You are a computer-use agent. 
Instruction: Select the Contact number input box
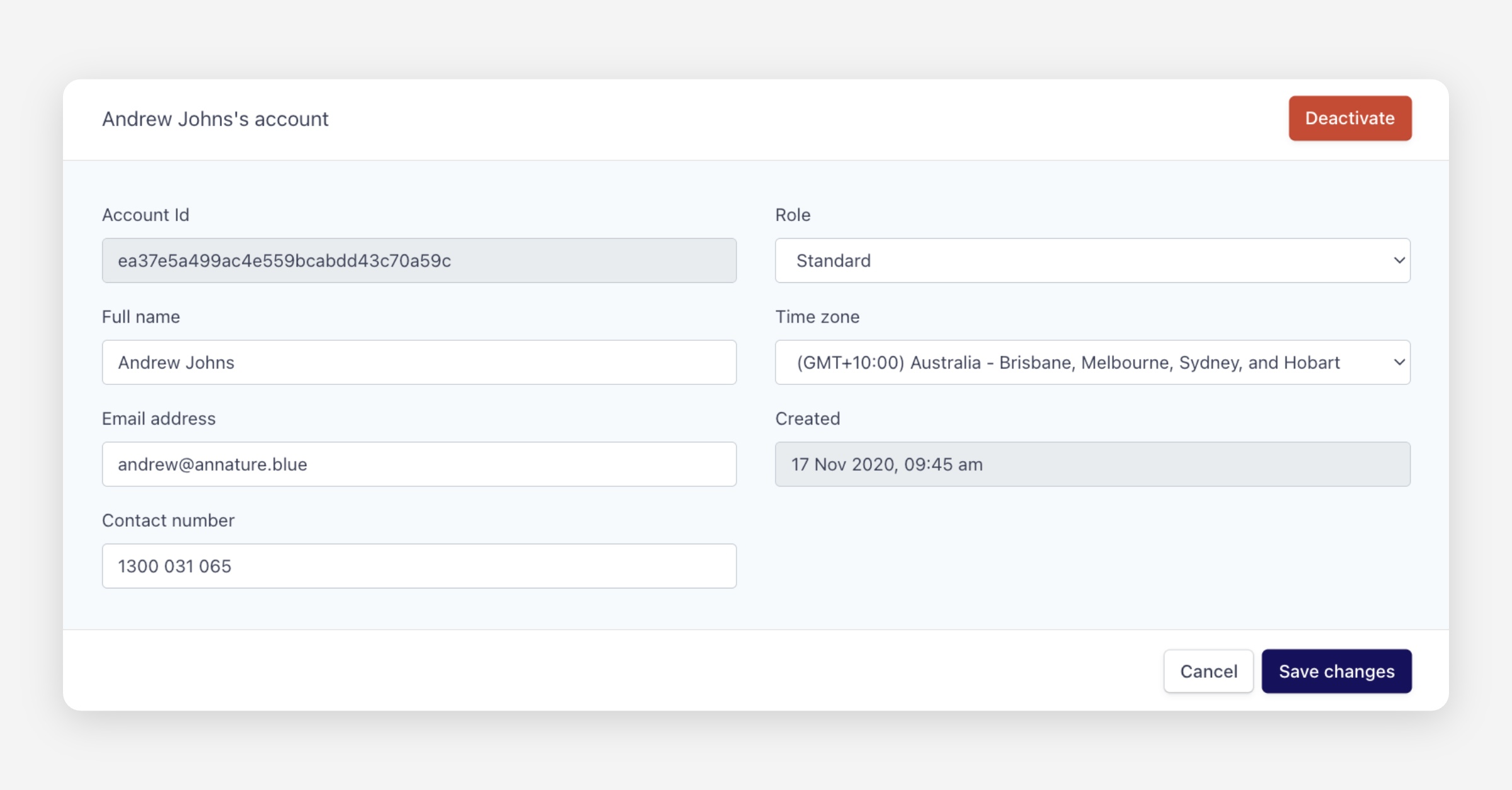click(x=419, y=566)
